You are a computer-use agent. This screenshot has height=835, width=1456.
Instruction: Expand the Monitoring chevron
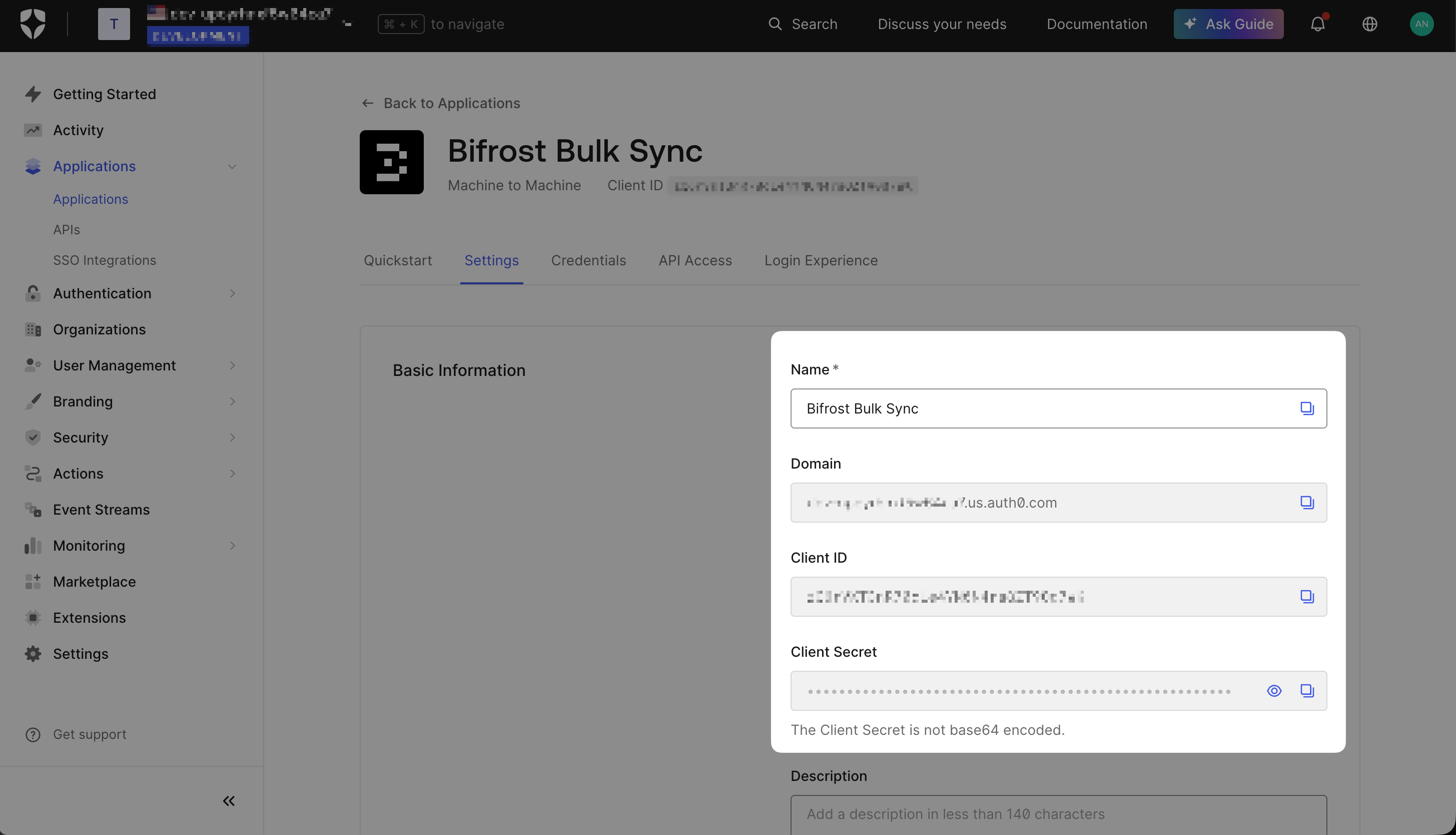pos(232,545)
